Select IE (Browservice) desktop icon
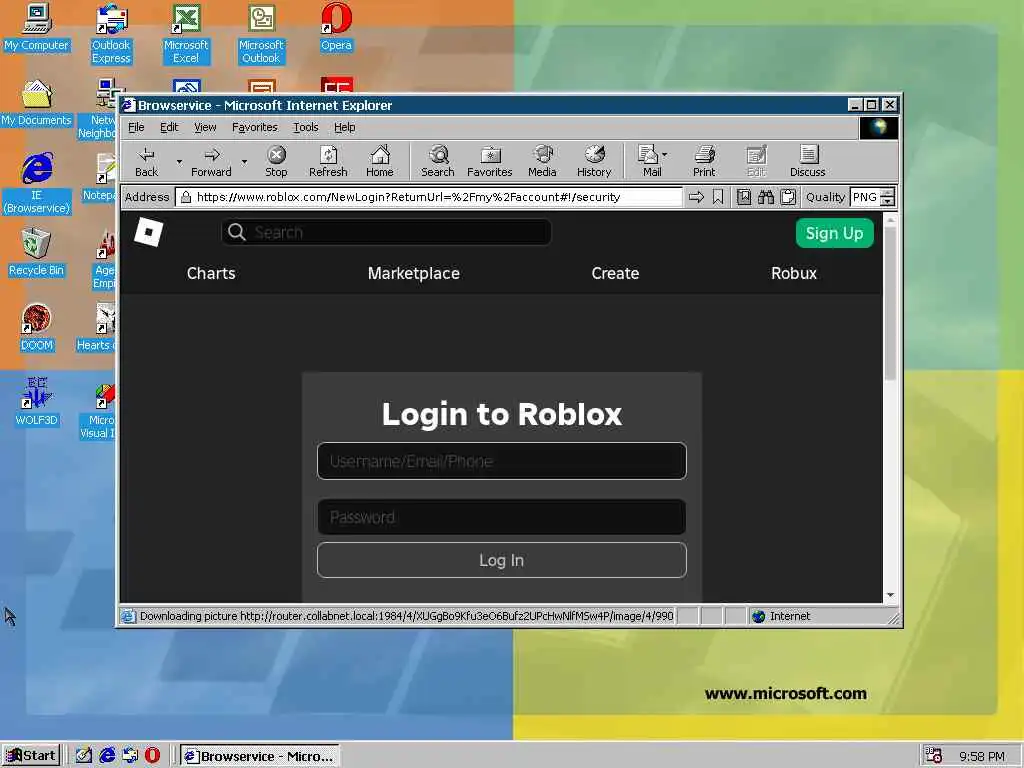This screenshot has height=768, width=1024. pyautogui.click(x=36, y=184)
